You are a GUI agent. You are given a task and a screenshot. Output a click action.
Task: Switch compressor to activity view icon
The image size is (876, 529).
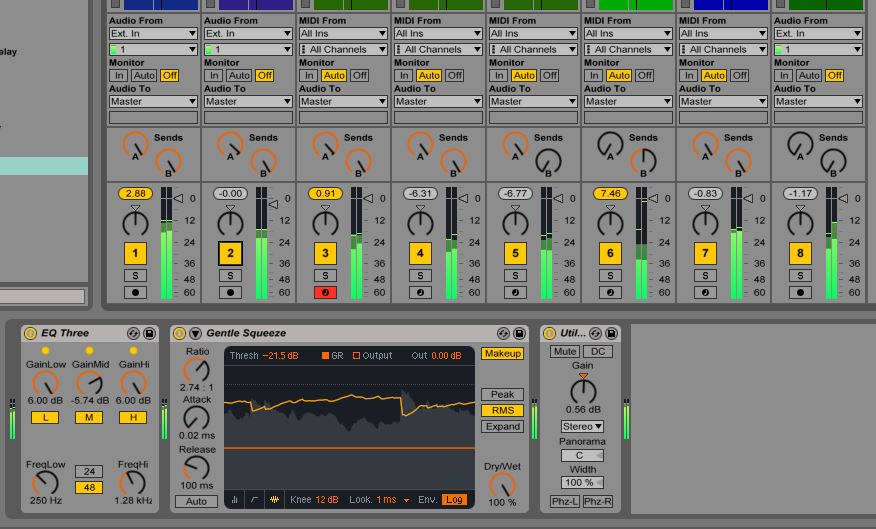[274, 499]
